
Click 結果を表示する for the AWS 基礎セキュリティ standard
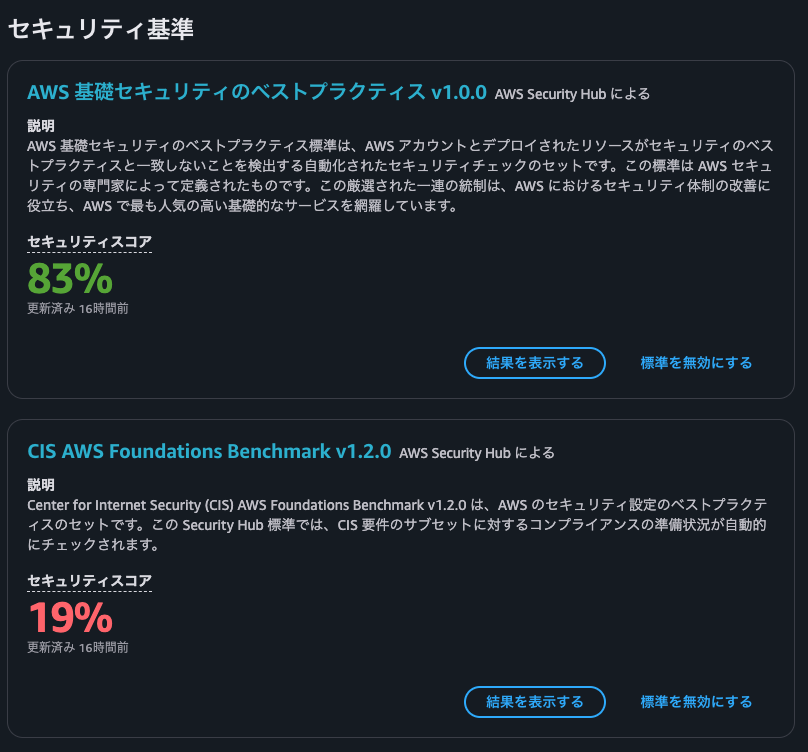pos(535,363)
